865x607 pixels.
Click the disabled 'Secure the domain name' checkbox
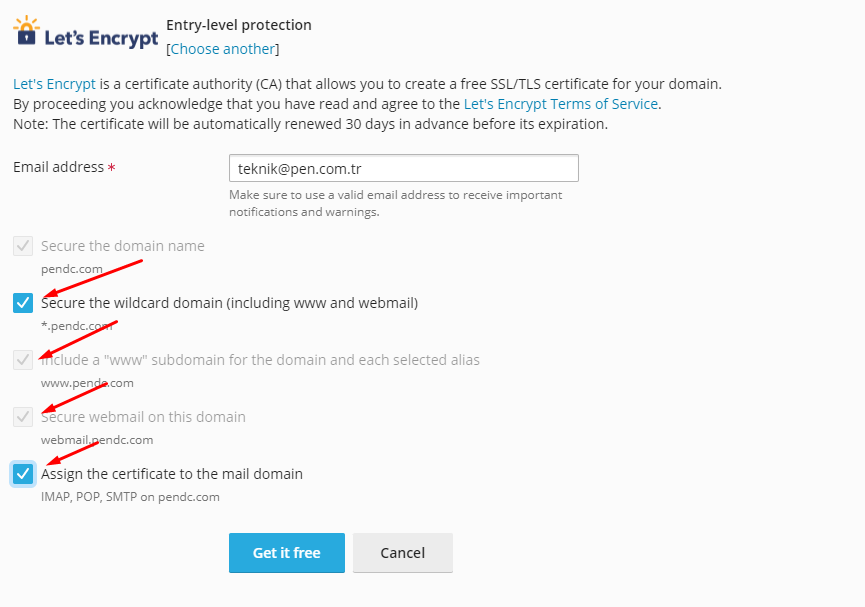point(23,246)
